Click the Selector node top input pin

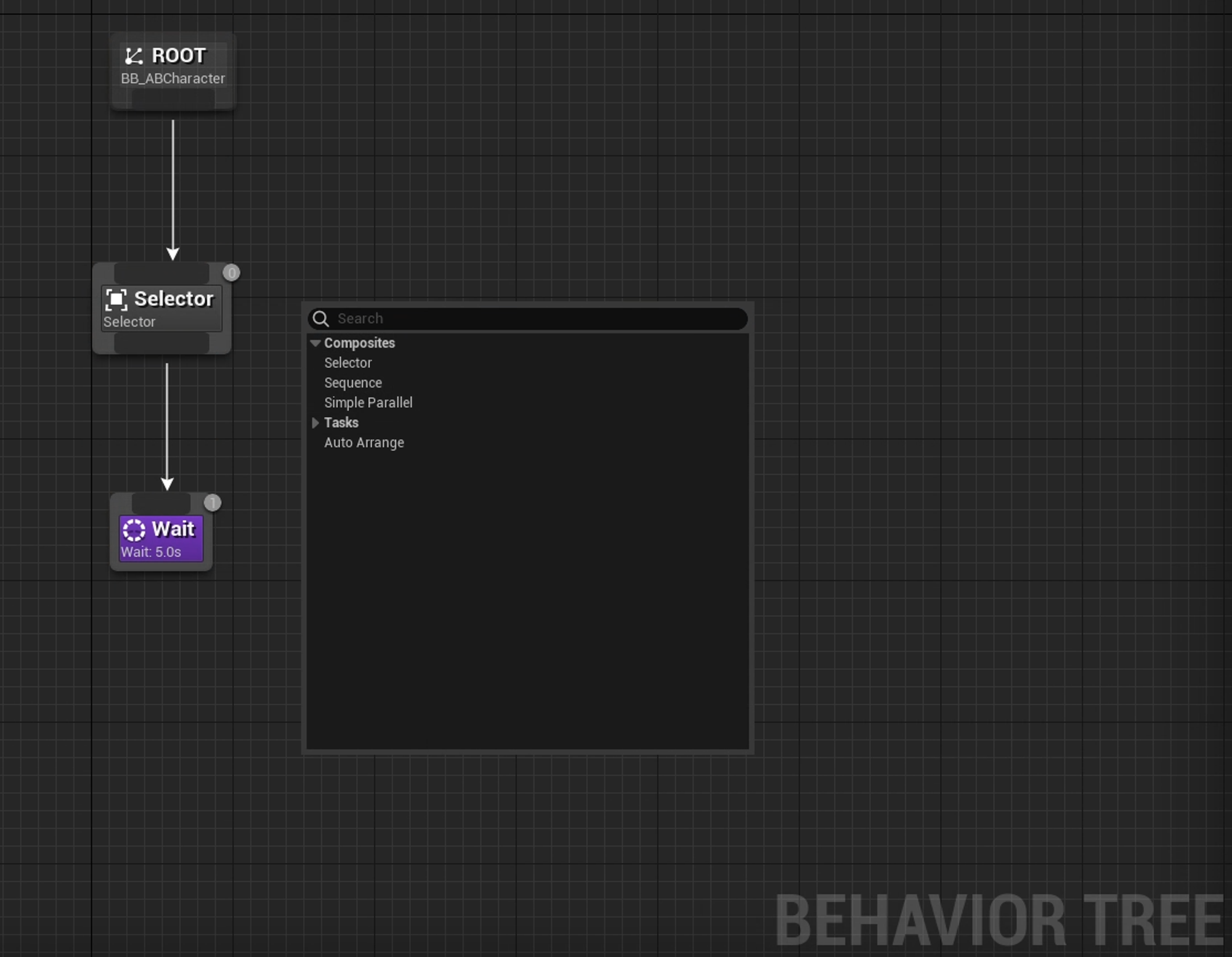(162, 273)
